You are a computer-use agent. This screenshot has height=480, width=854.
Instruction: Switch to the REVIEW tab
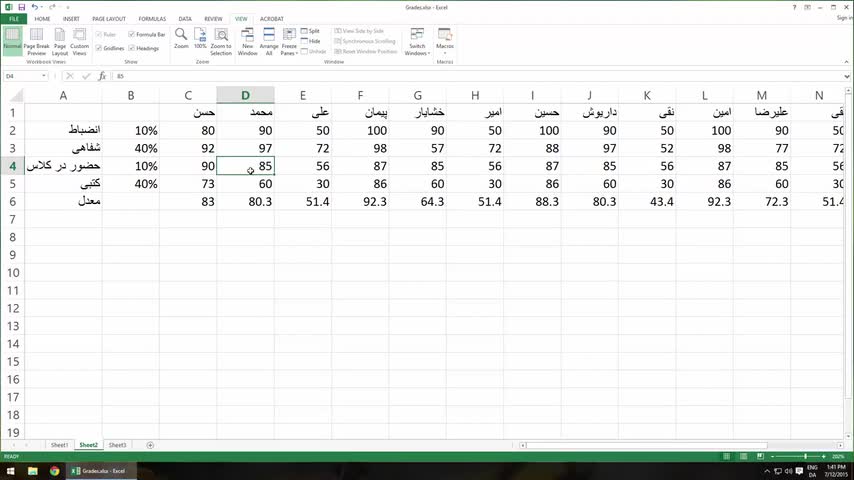tap(213, 19)
